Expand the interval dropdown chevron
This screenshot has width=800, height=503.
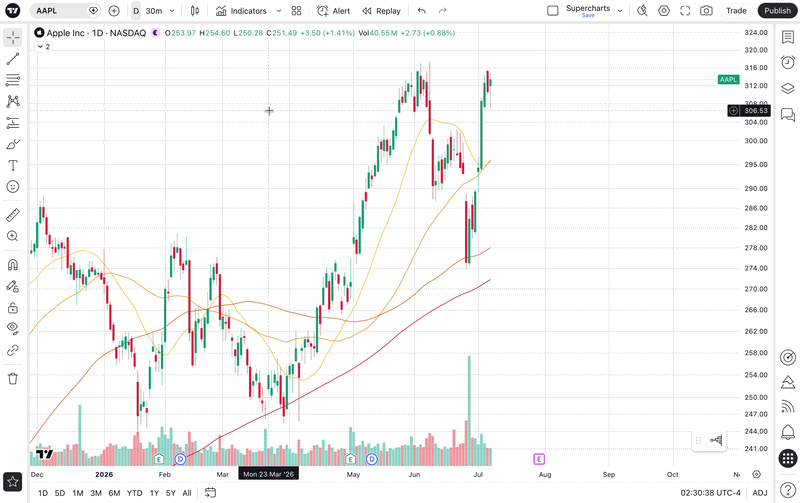[172, 11]
